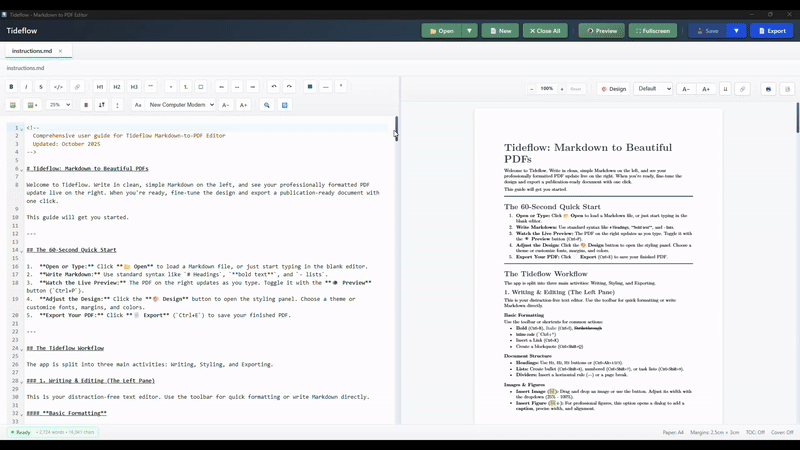Open the Design styling panel

613,89
